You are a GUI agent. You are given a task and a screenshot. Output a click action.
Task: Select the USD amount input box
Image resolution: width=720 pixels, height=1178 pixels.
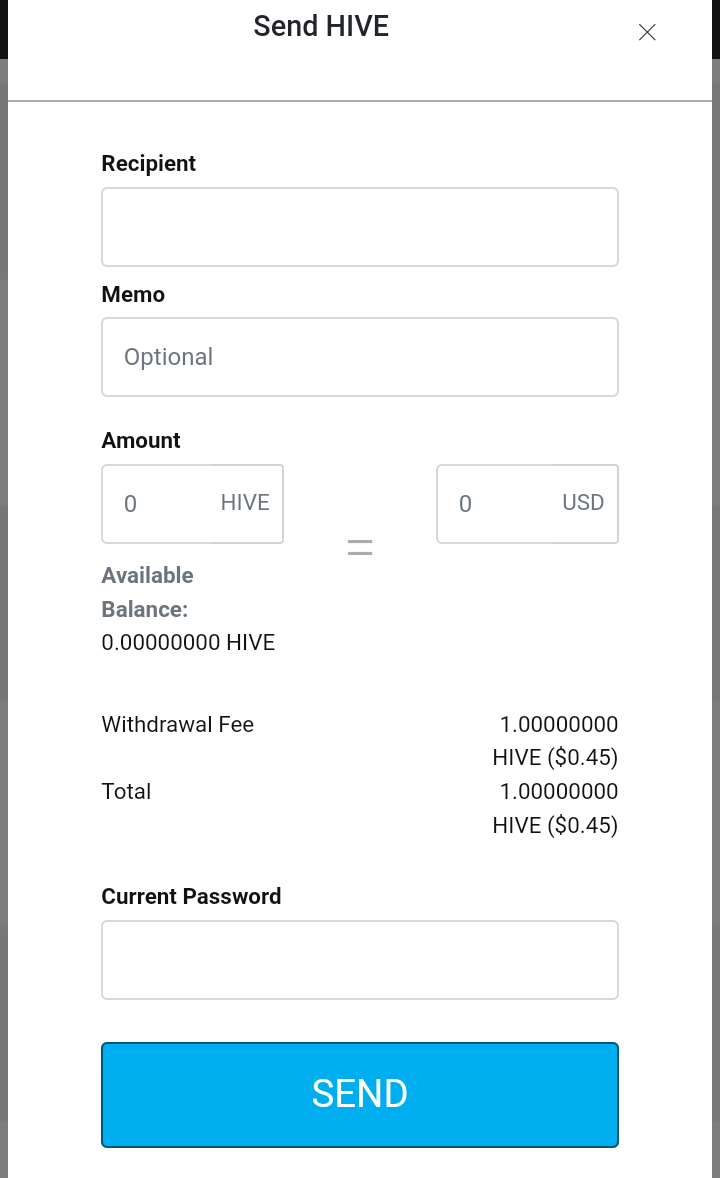click(528, 503)
